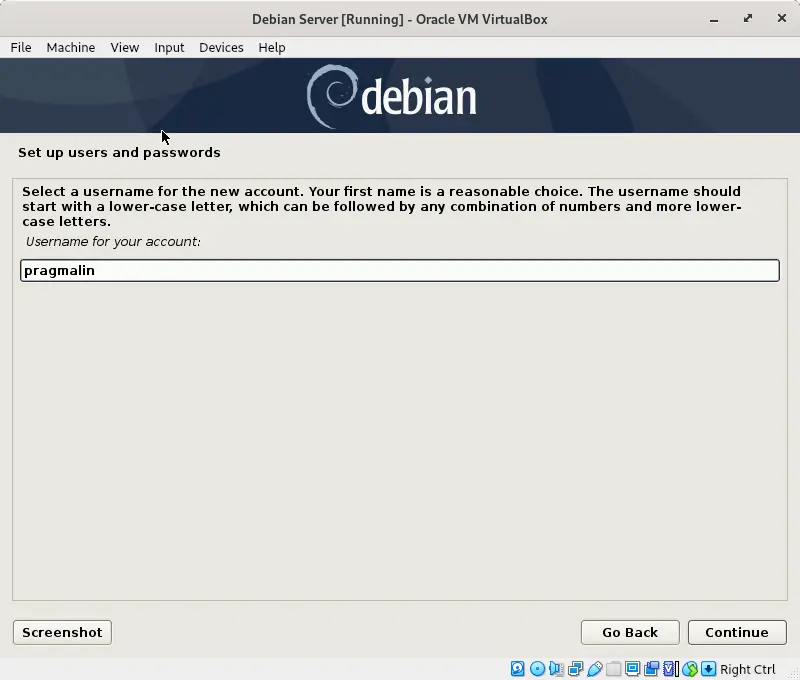800x680 pixels.
Task: Click the CPU virtualization status icon
Action: [670, 668]
